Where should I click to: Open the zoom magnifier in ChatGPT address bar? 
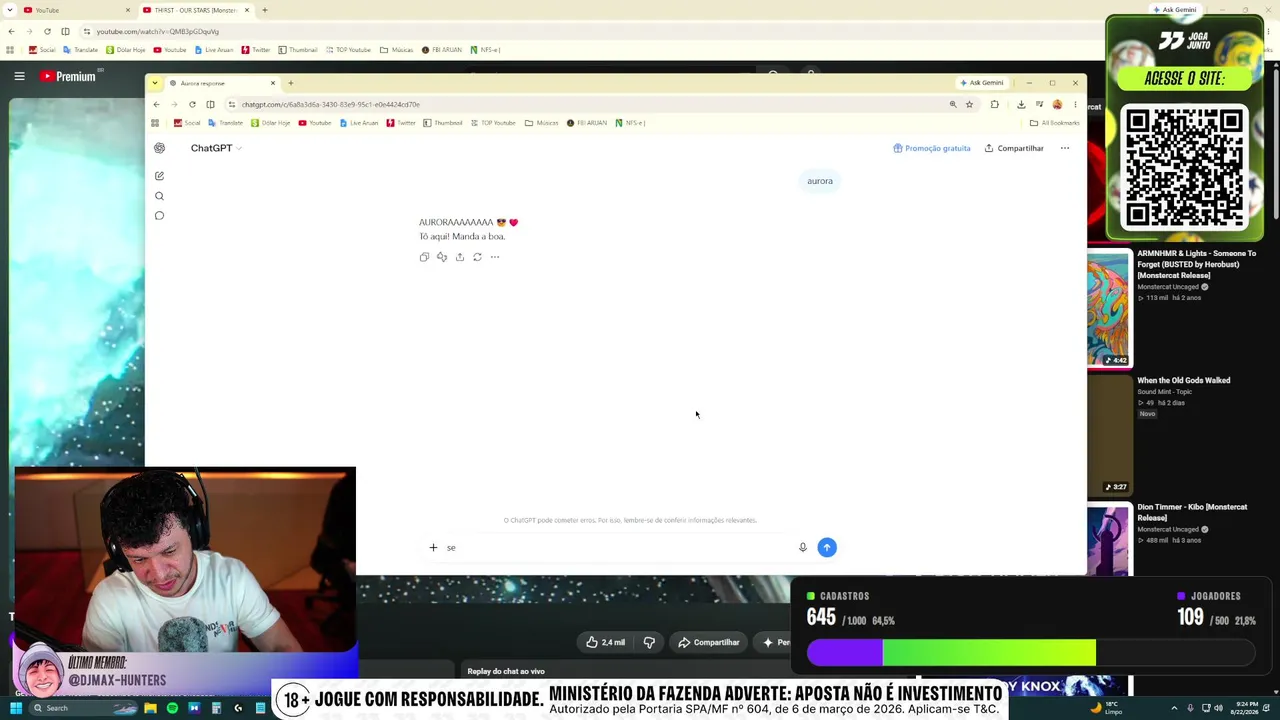(953, 104)
